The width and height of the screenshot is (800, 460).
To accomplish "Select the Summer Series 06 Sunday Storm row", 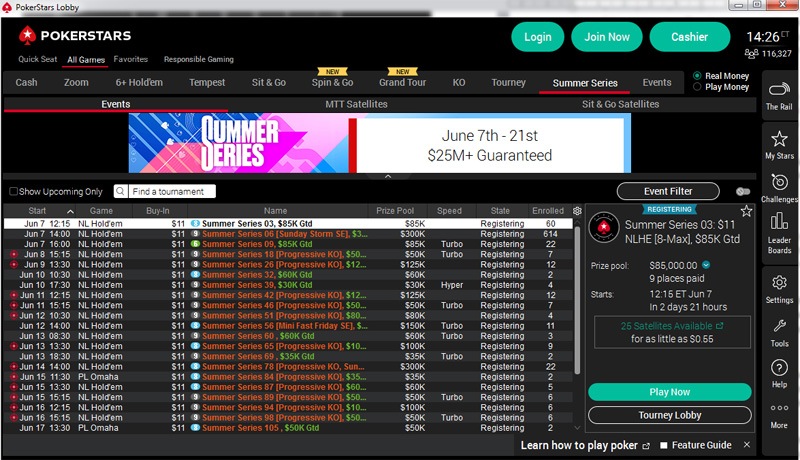I will point(288,234).
